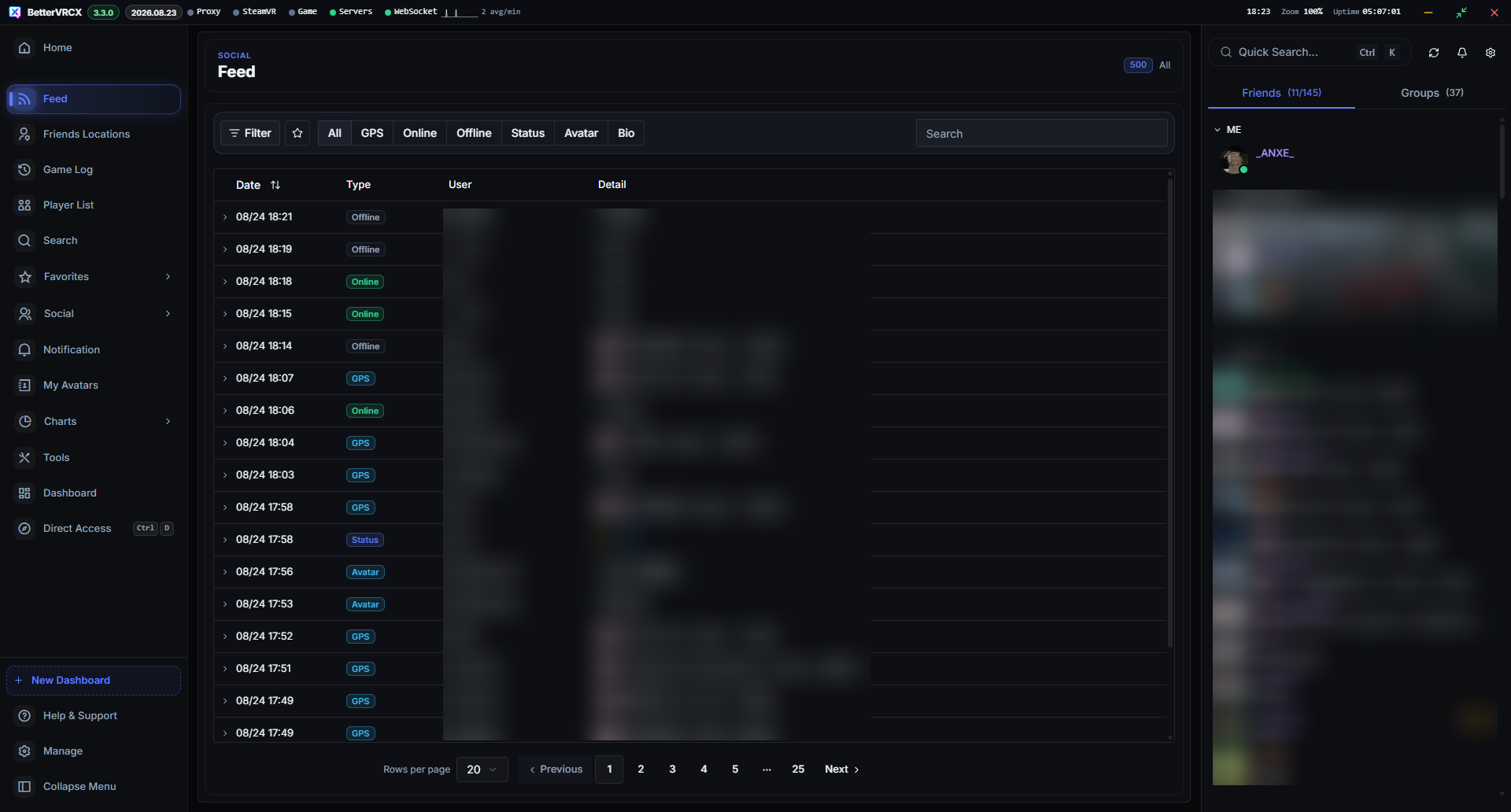Switch to the Friends tab
The height and width of the screenshot is (812, 1511).
(1281, 93)
